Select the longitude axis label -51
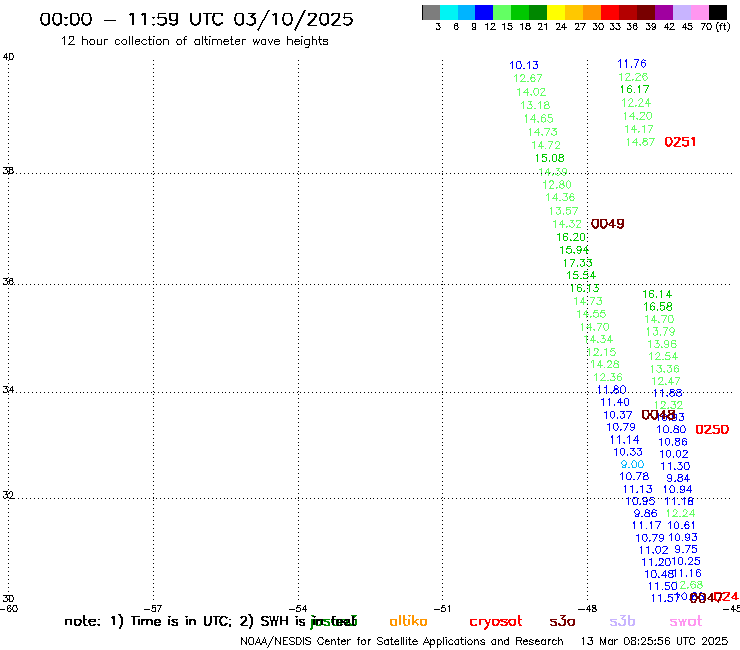 point(442,609)
